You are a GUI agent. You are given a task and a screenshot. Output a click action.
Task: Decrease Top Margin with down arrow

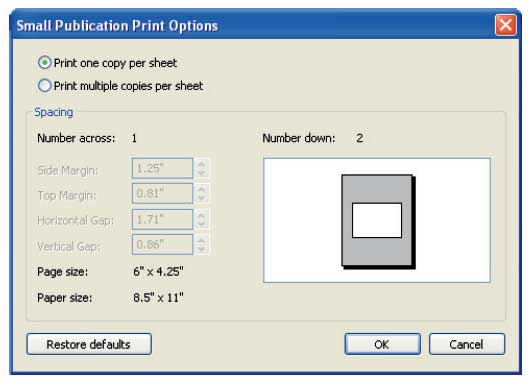pos(202,198)
